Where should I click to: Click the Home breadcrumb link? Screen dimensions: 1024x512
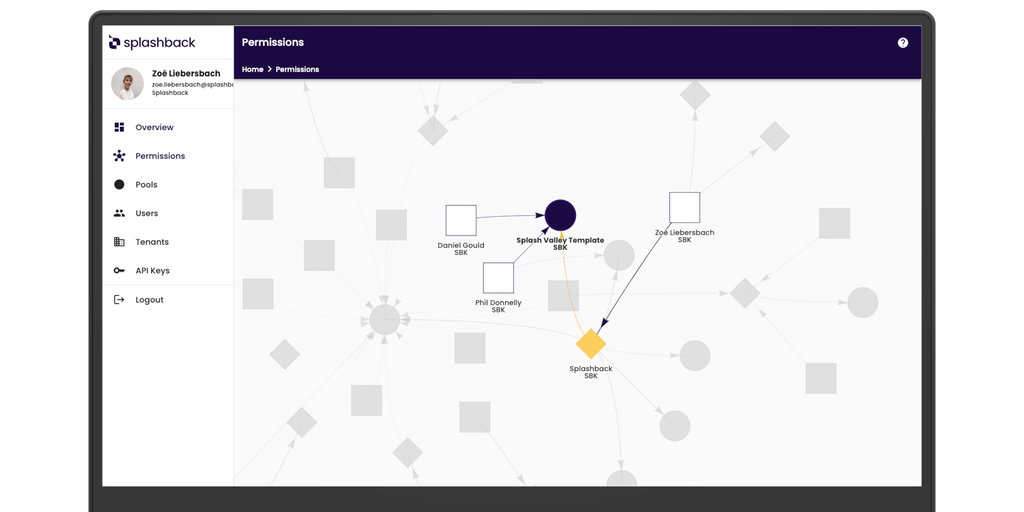[253, 69]
